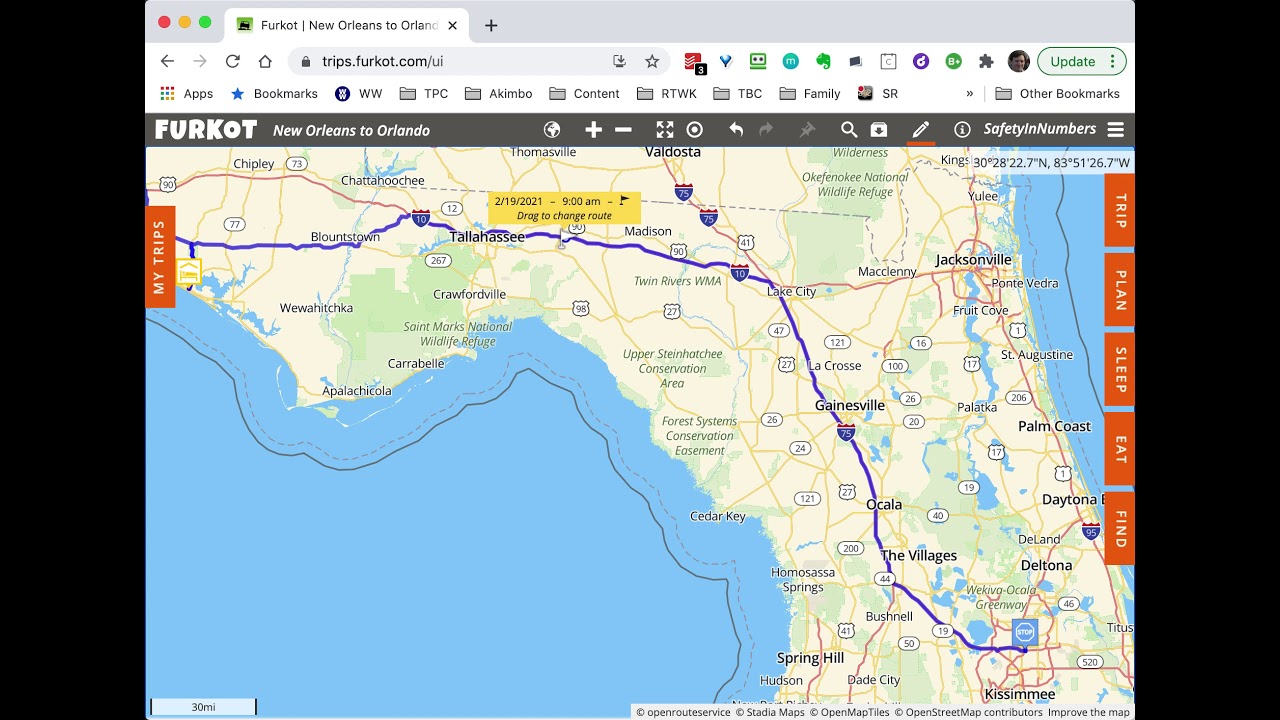Reload the page
The image size is (1280, 720).
pos(232,61)
